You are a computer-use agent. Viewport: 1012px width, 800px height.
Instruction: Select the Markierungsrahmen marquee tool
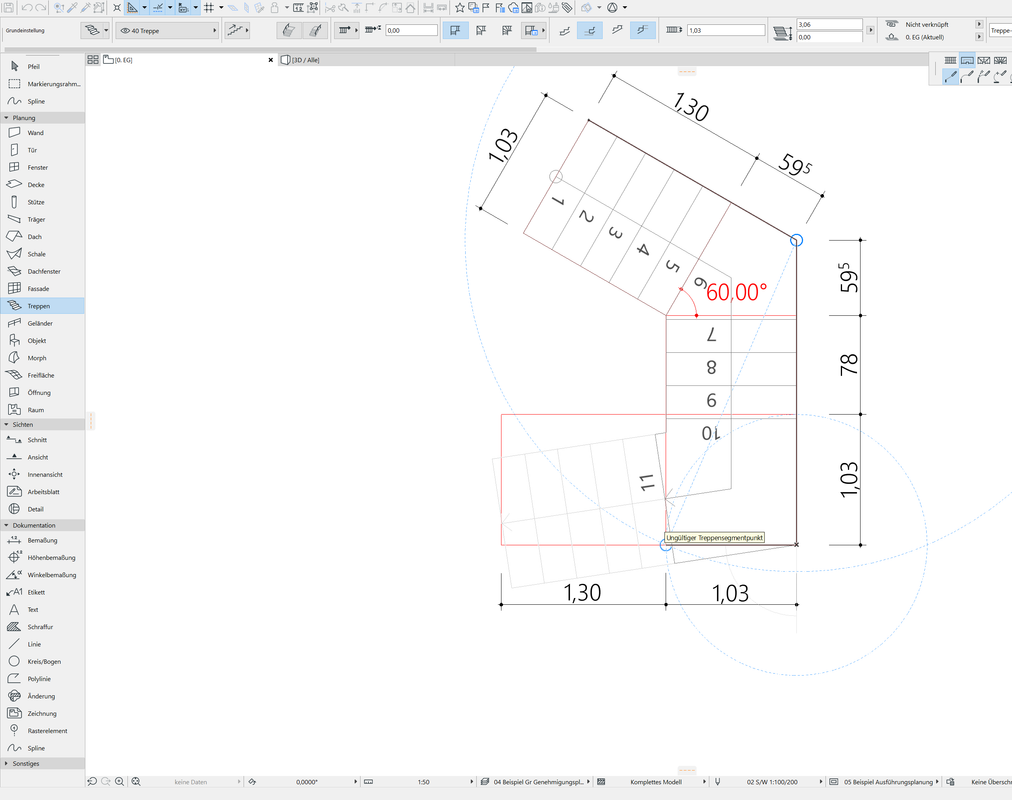(43, 84)
